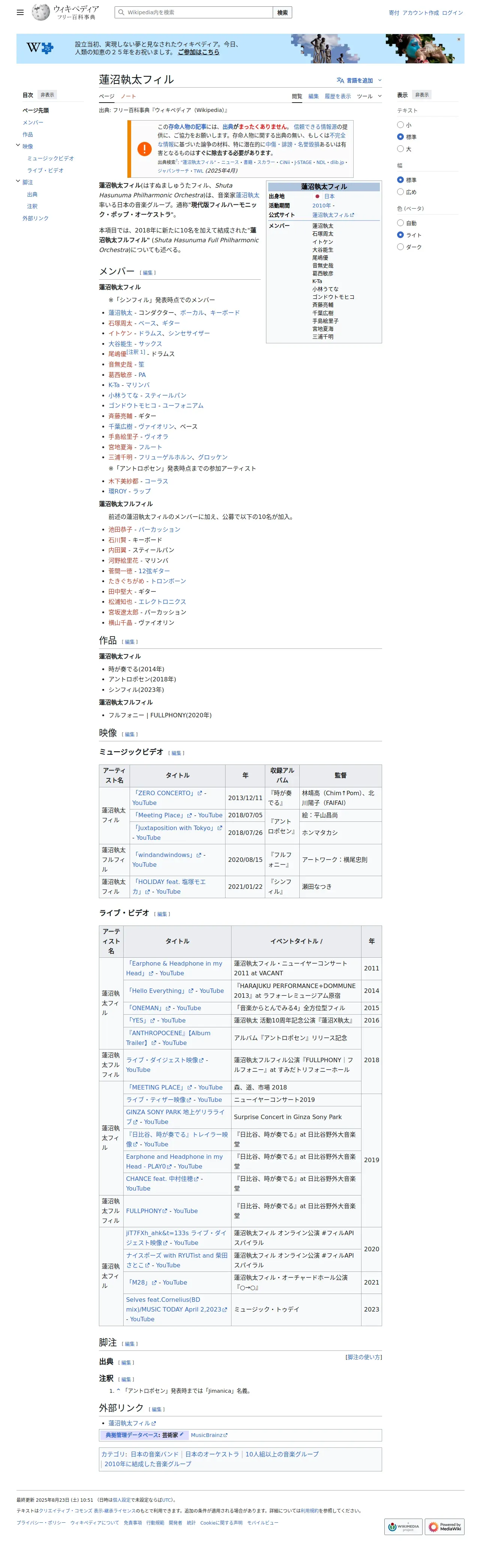Image resolution: width=481 pixels, height=1568 pixels.
Task: Click the 注釈 1 footnote reference
Action: [x=136, y=352]
